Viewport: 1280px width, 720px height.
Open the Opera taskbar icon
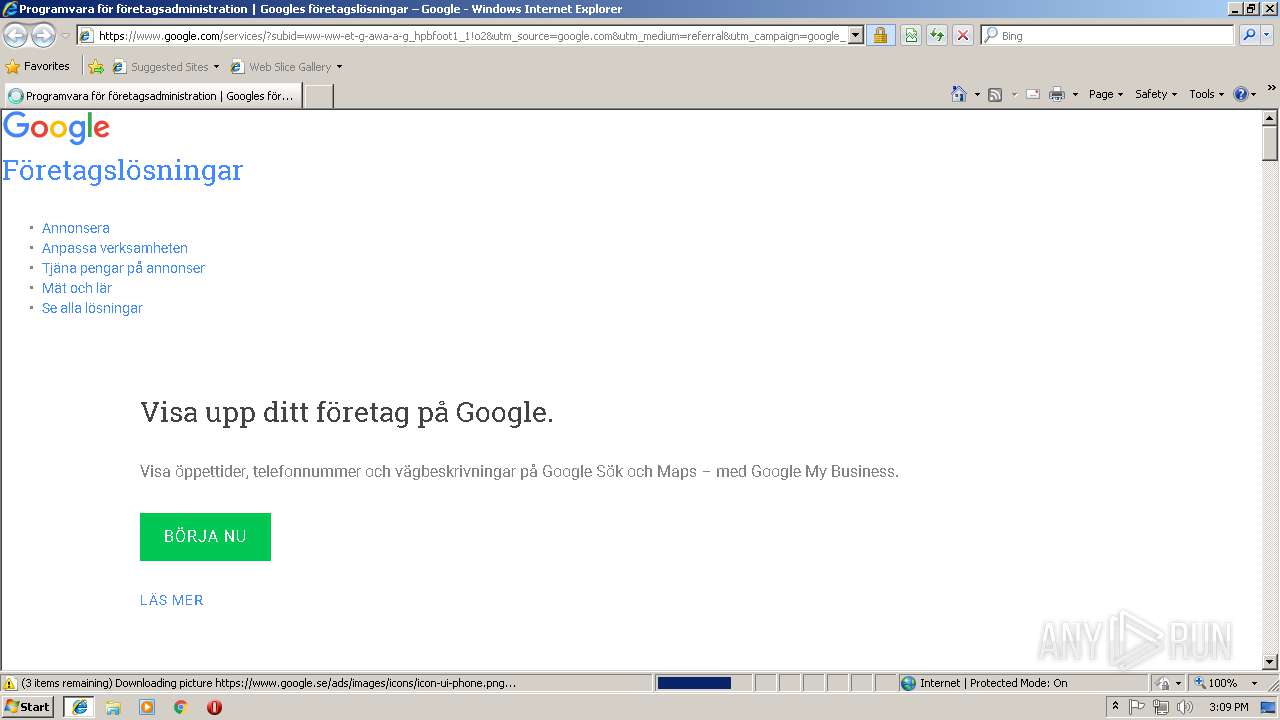pos(214,707)
